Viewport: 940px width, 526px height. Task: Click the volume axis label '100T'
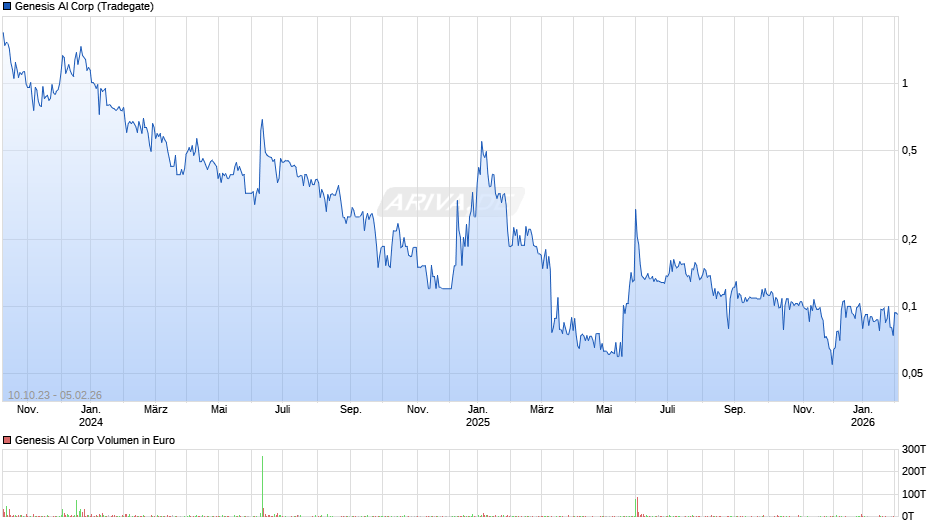pyautogui.click(x=914, y=494)
